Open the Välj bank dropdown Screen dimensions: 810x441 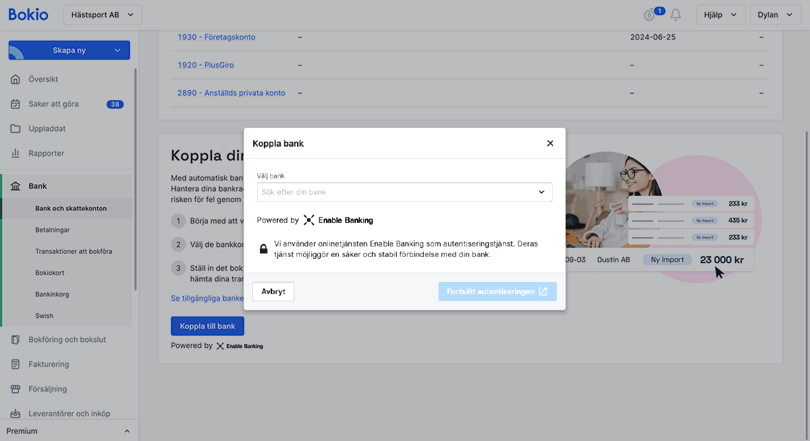(x=403, y=192)
